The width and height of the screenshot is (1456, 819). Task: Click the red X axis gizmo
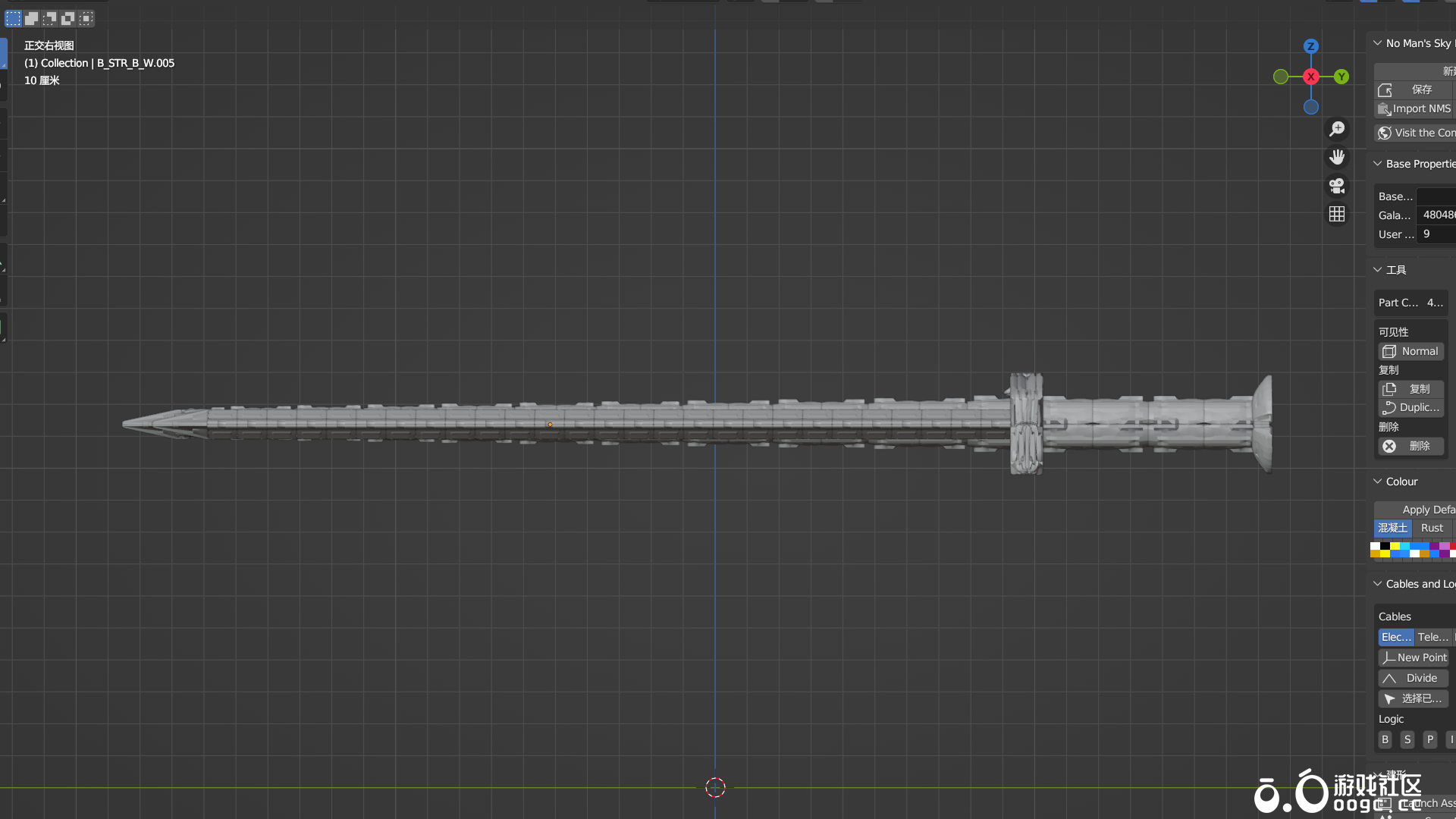click(1310, 77)
